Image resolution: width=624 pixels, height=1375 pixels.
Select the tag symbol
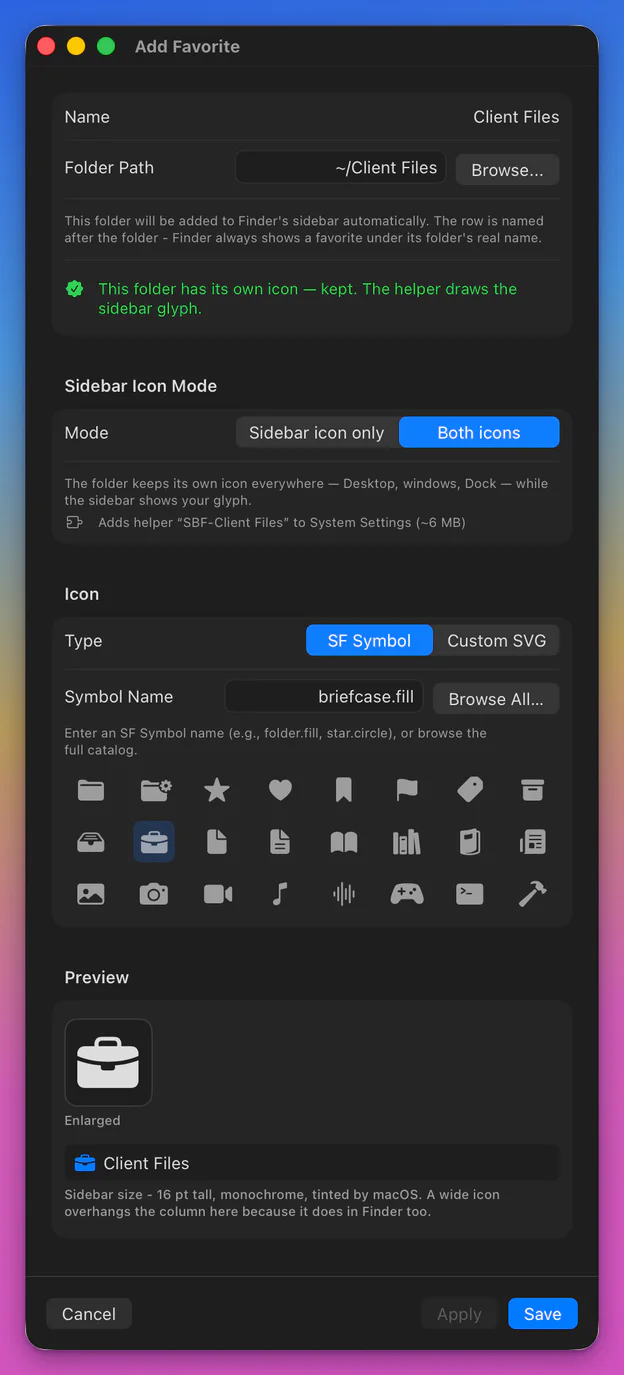click(x=470, y=790)
